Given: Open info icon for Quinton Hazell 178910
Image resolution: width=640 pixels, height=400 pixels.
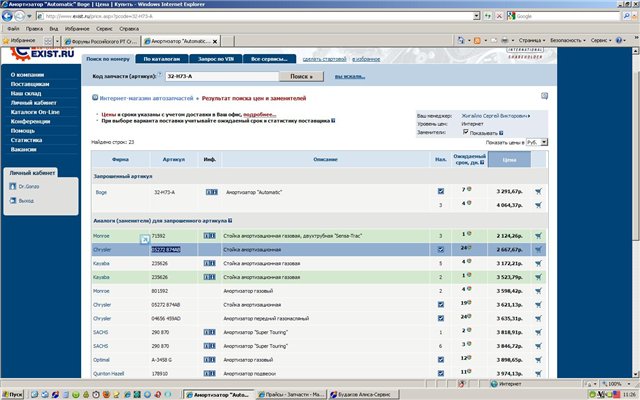Looking at the screenshot, I should (209, 373).
